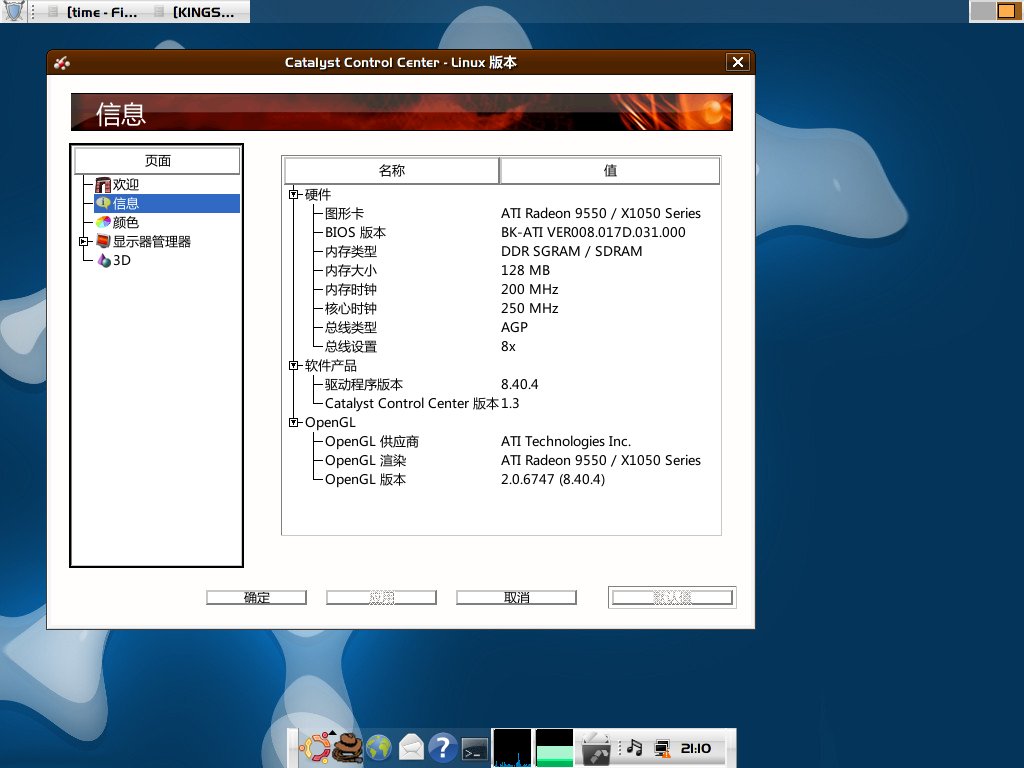
Task: Click the 21:10 clock in the panel
Action: [x=696, y=748]
